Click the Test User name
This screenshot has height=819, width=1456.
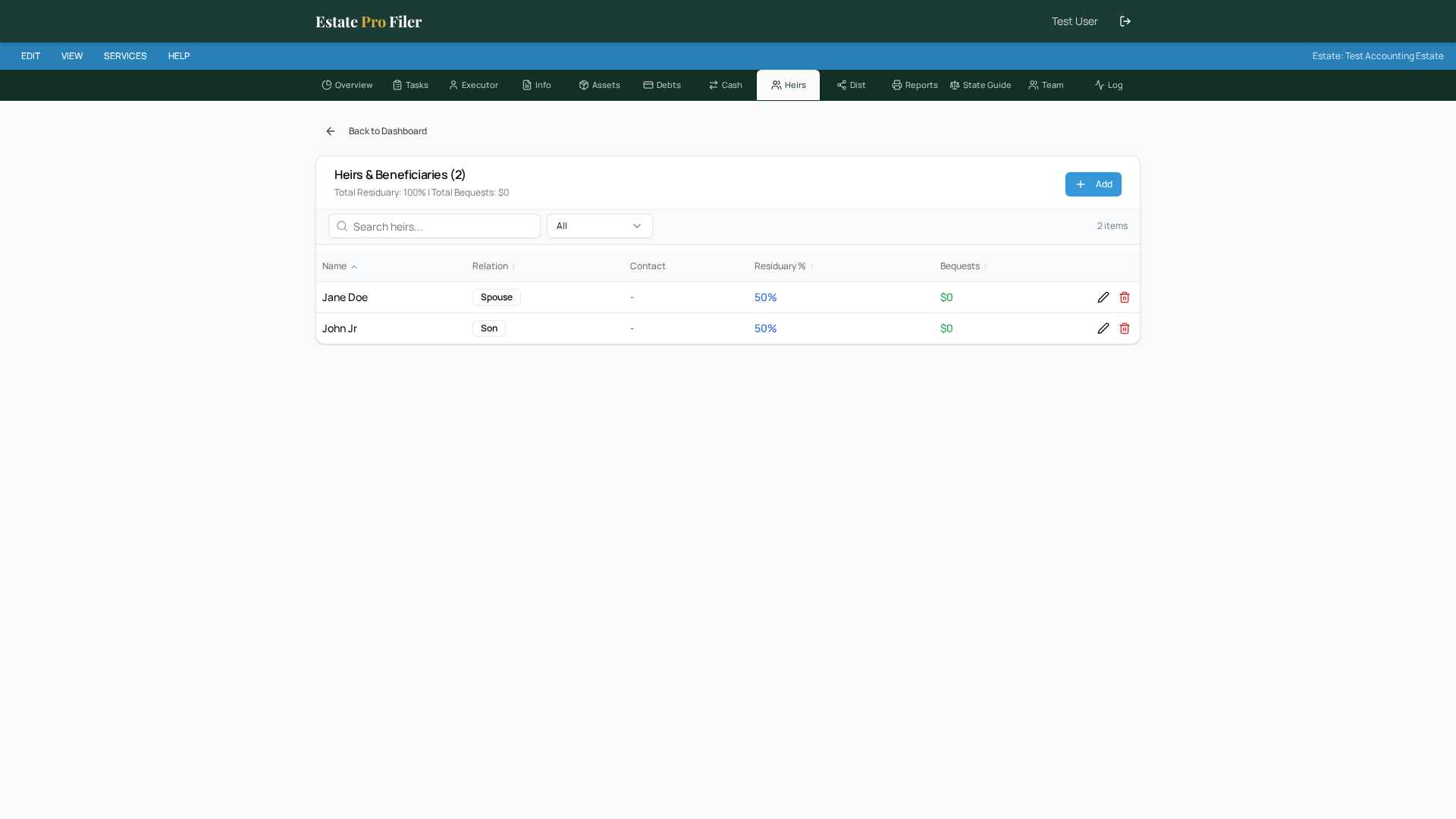pos(1075,21)
